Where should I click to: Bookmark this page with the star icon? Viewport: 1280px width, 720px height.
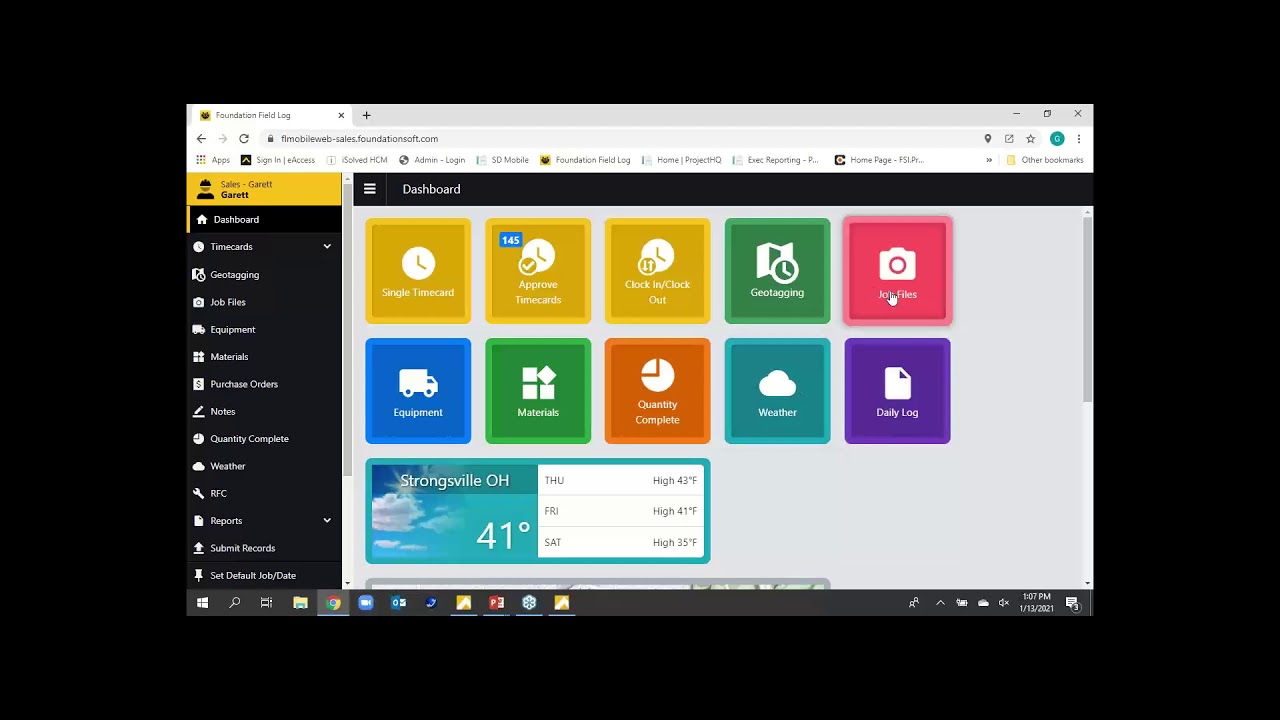(x=1031, y=139)
